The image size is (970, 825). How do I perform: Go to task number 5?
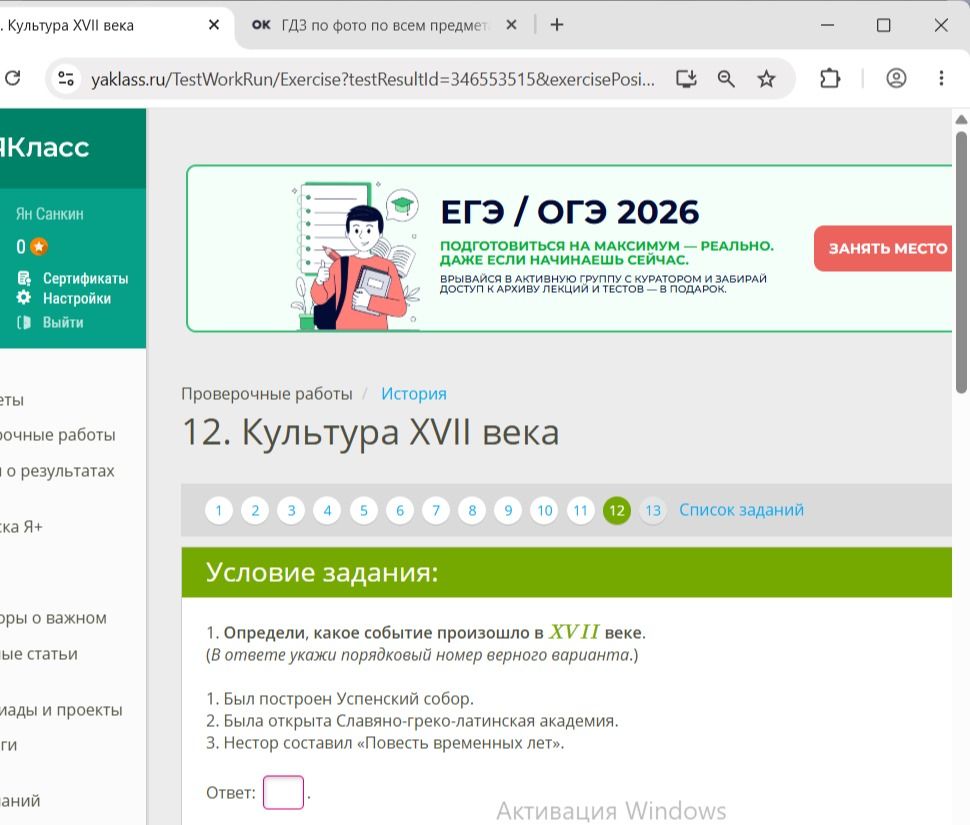[x=364, y=511]
